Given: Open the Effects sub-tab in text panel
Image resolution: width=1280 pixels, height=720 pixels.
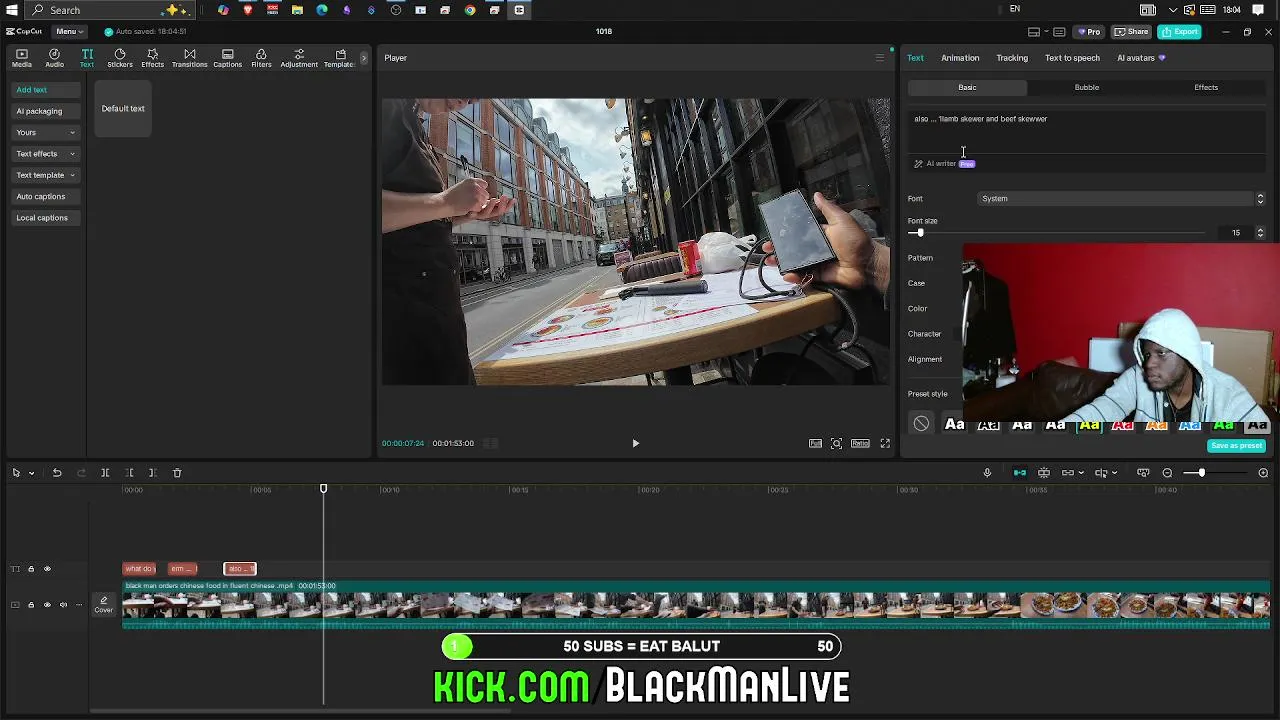Looking at the screenshot, I should pyautogui.click(x=1206, y=88).
